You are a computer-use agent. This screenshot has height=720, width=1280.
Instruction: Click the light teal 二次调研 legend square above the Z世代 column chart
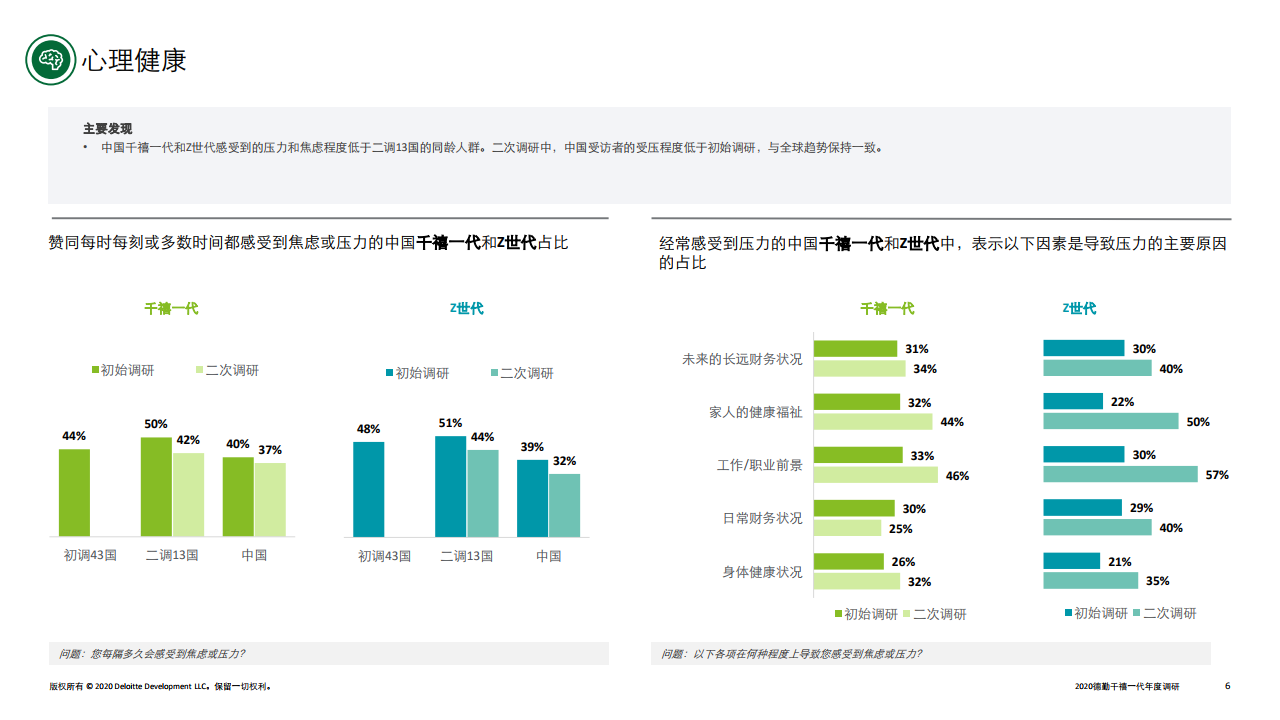pyautogui.click(x=494, y=373)
